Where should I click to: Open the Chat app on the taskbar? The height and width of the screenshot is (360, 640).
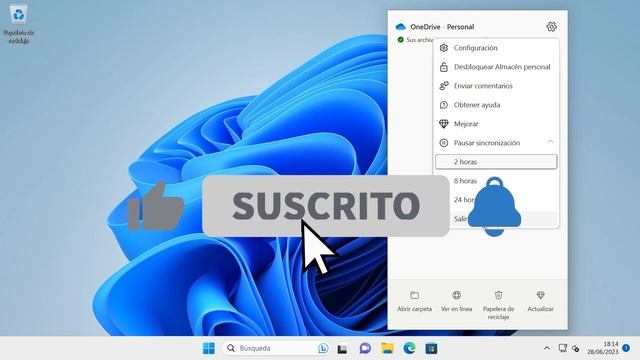pyautogui.click(x=365, y=348)
